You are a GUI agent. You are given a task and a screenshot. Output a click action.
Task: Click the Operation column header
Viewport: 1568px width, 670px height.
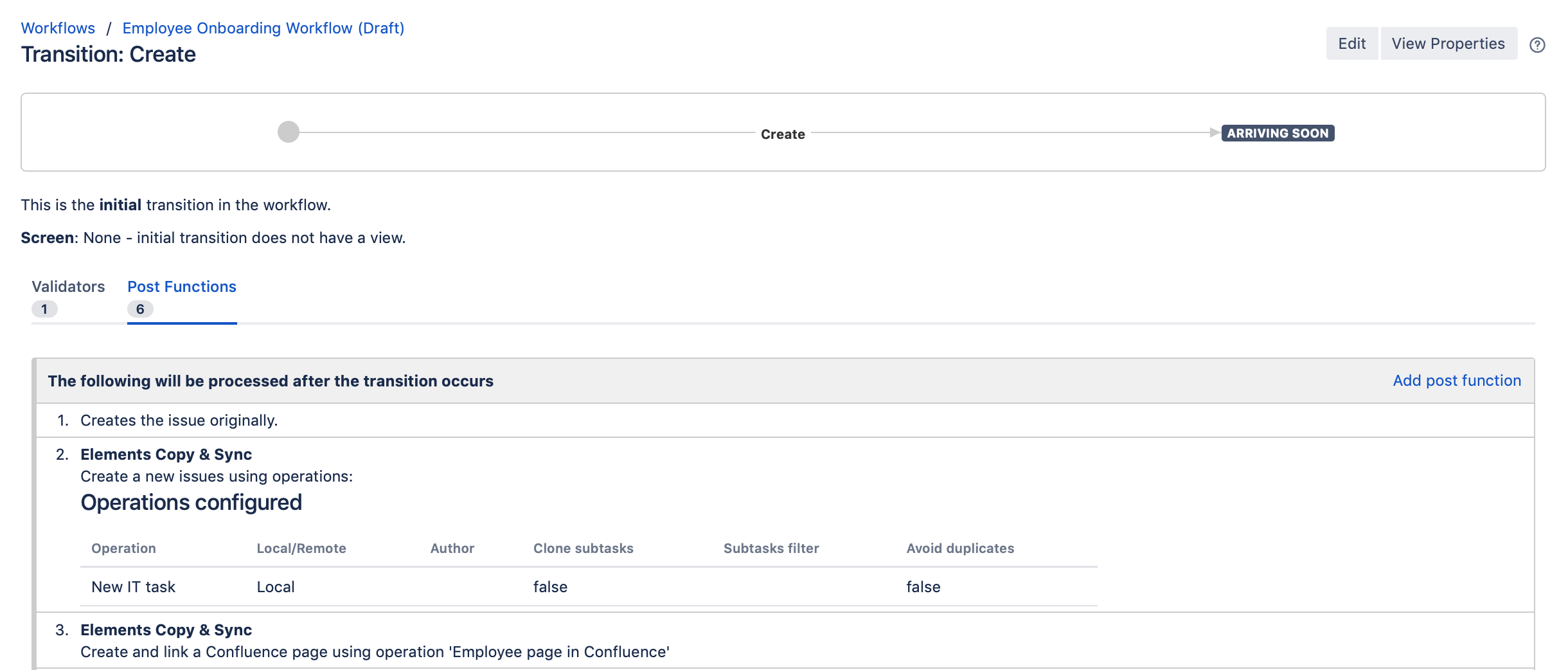coord(123,548)
